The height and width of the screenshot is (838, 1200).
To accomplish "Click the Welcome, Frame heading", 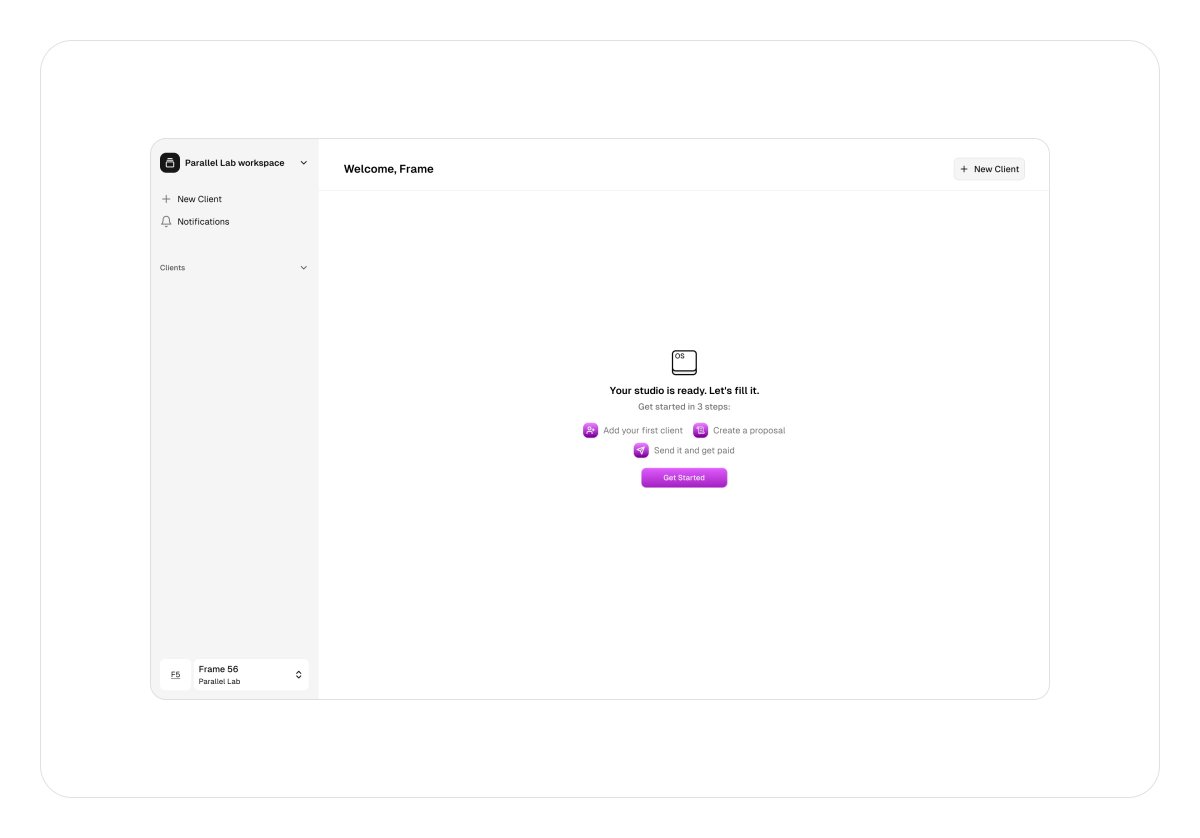I will (x=389, y=169).
